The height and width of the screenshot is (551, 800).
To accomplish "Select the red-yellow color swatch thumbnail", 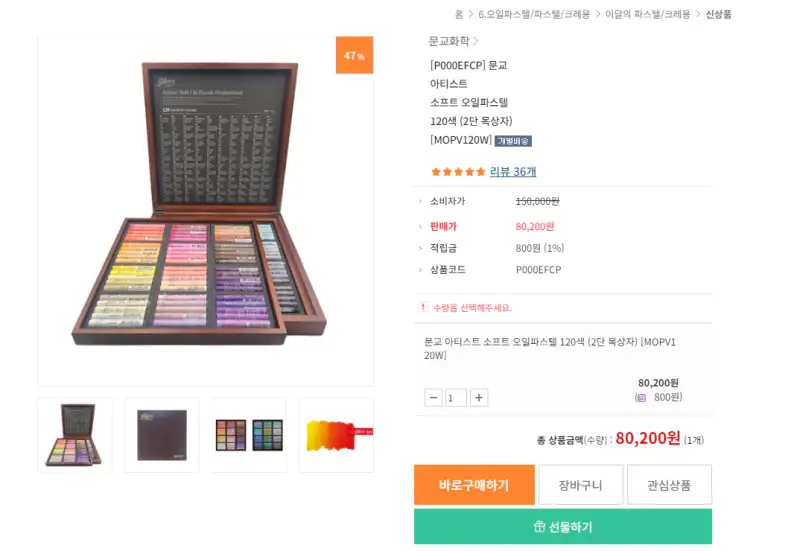I will [x=336, y=435].
